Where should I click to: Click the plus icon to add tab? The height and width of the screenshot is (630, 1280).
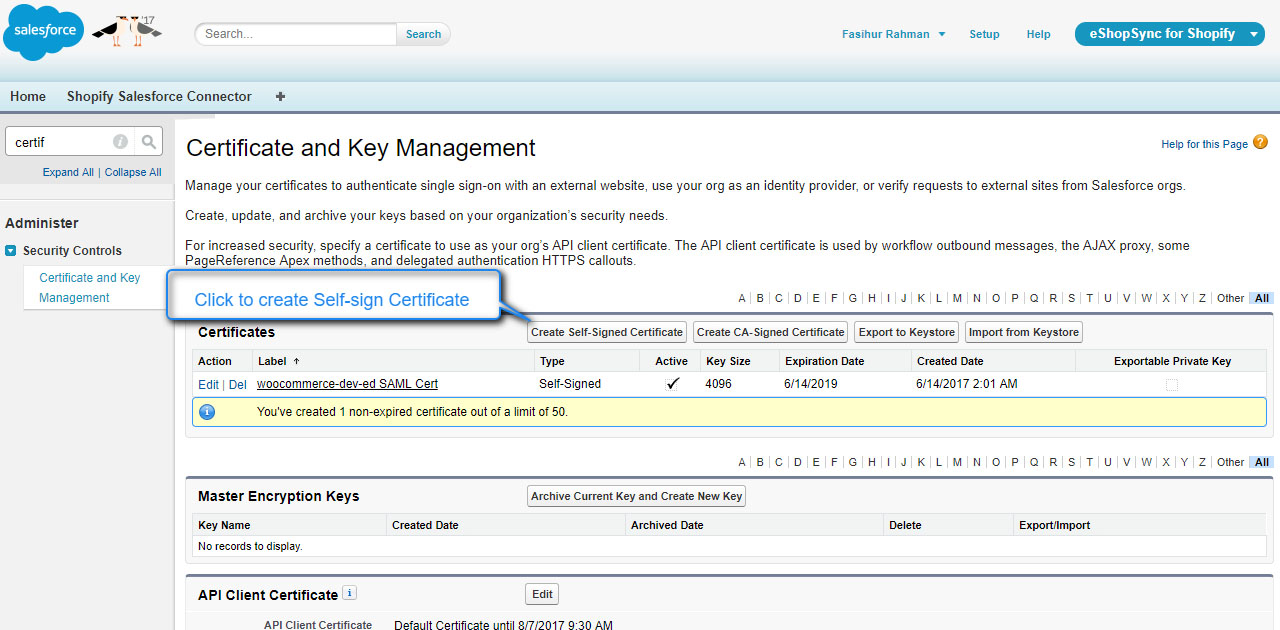pos(280,97)
